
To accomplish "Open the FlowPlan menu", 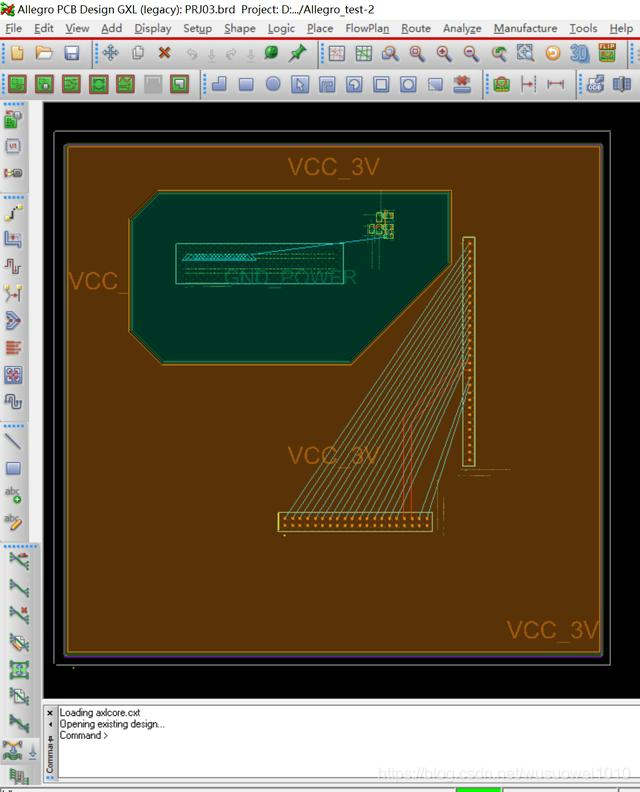I will pos(367,28).
